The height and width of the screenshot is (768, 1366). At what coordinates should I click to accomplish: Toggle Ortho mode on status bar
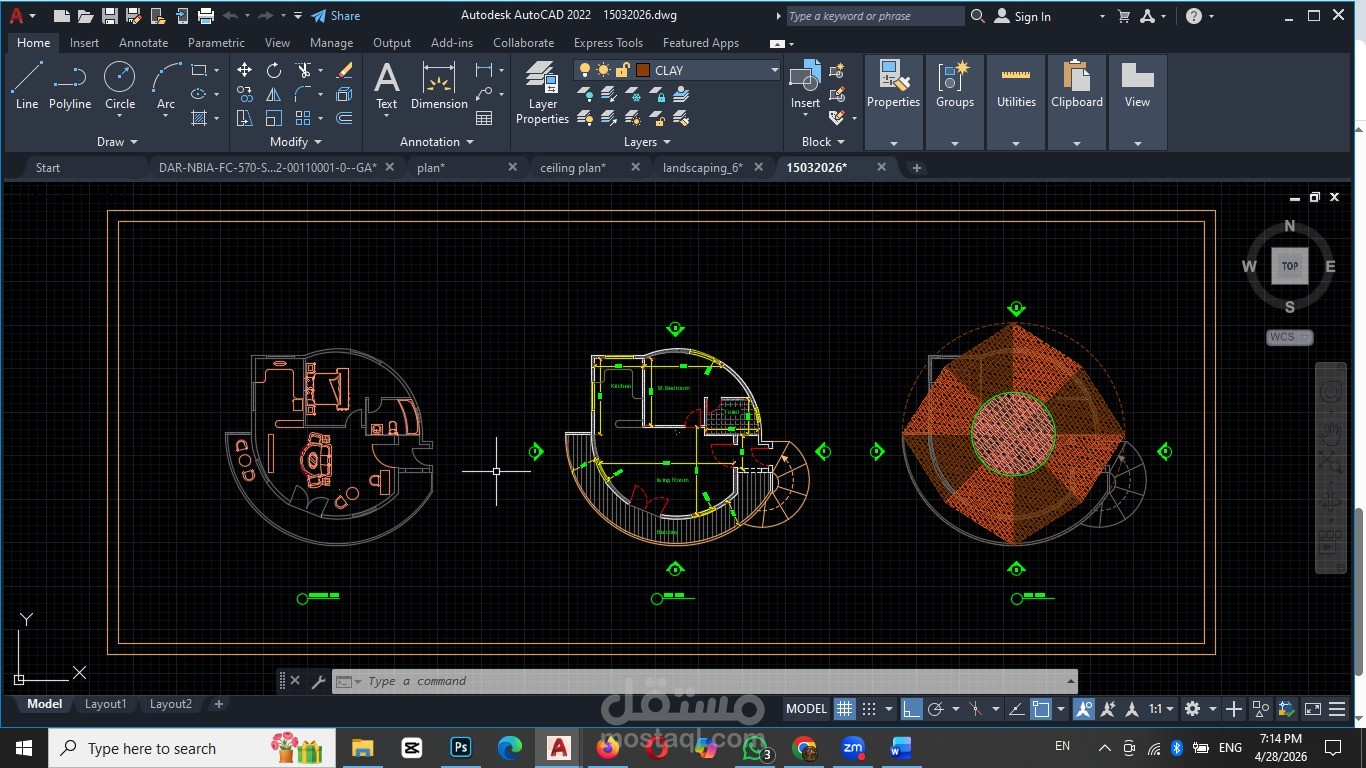click(911, 709)
